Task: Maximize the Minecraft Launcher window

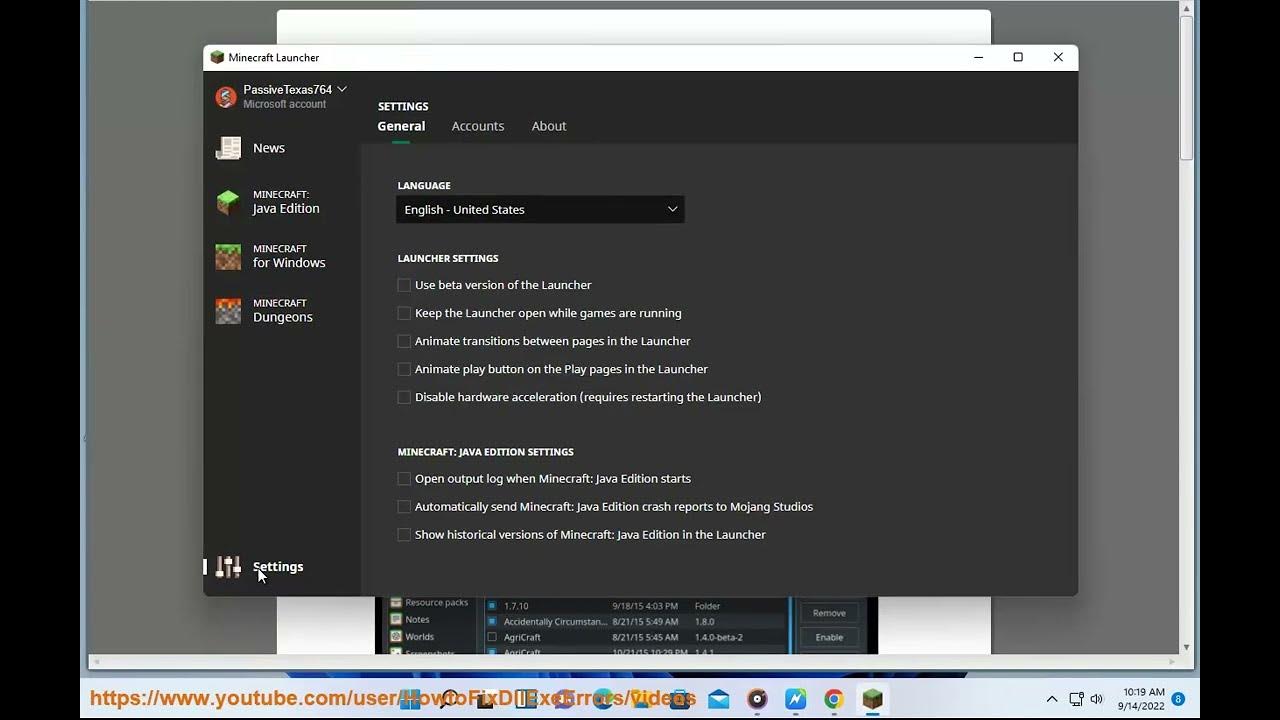Action: point(1018,57)
